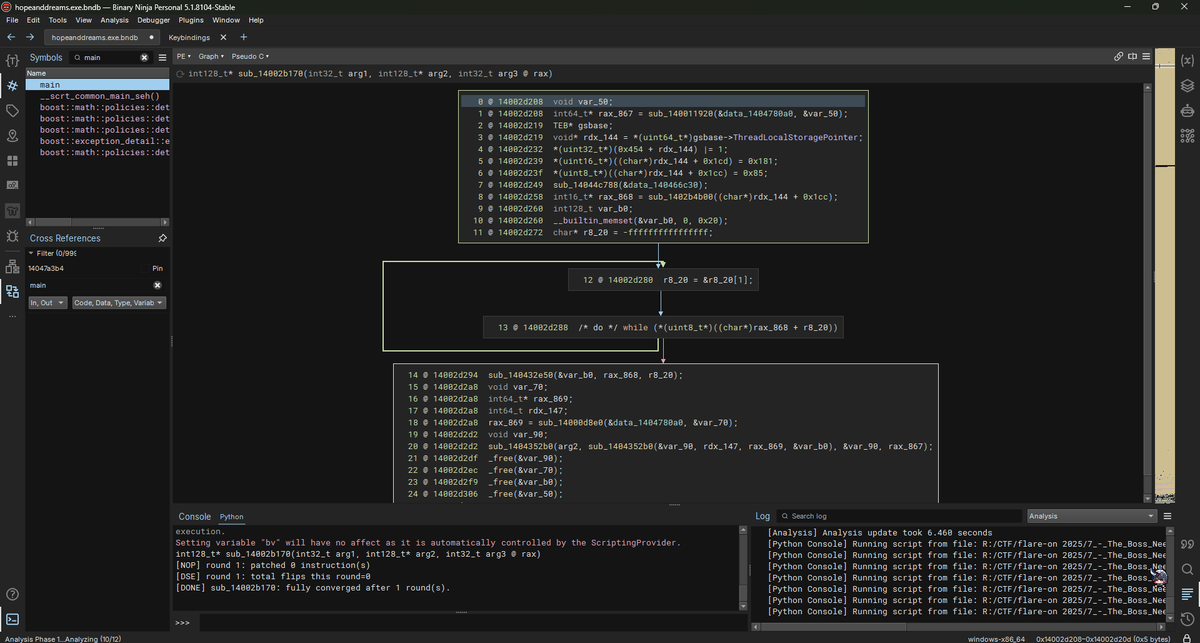Click the graph view vertical scrollbar
This screenshot has width=1200, height=643.
(1147, 292)
